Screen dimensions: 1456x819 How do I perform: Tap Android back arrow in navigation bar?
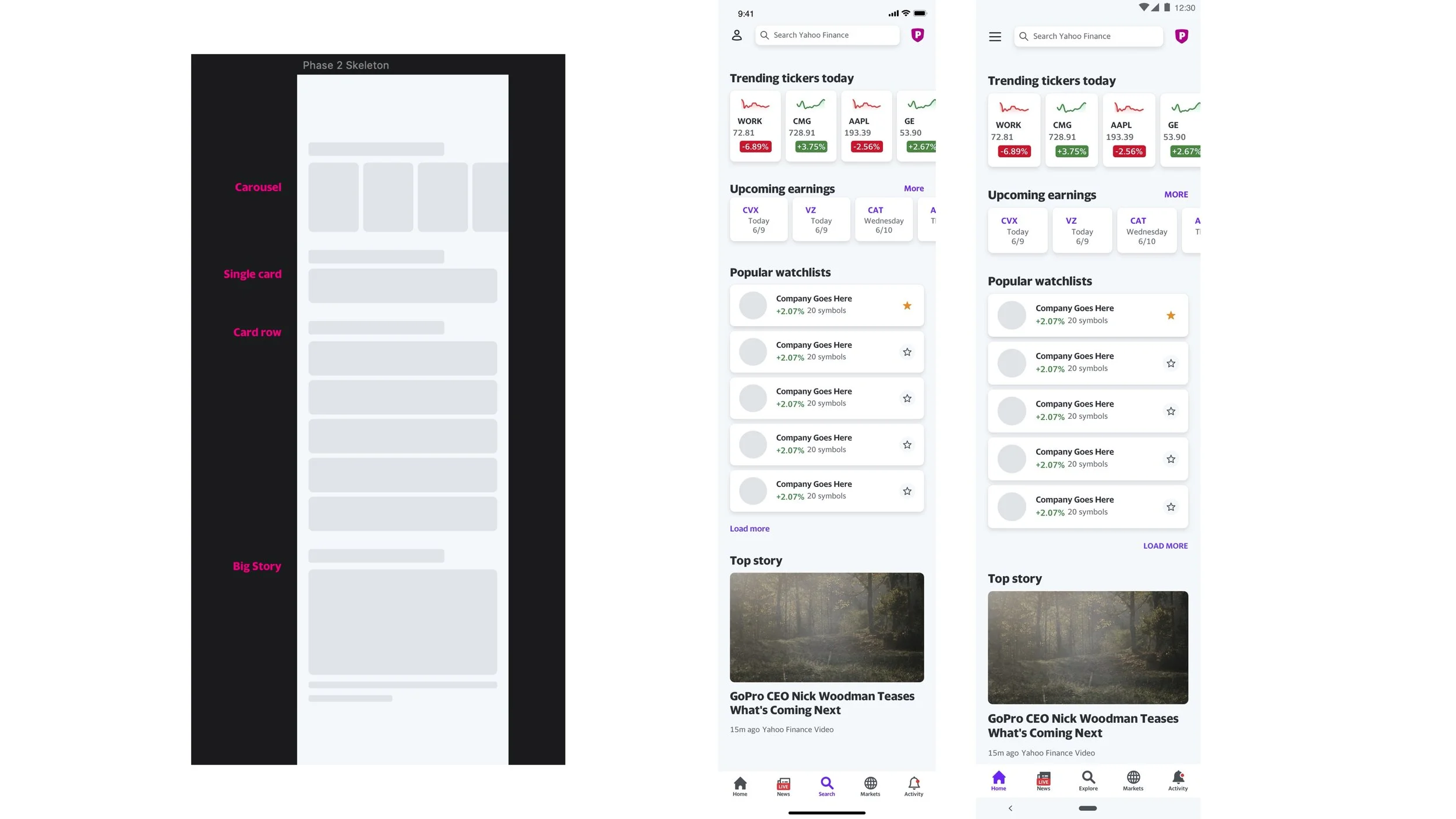[1010, 808]
